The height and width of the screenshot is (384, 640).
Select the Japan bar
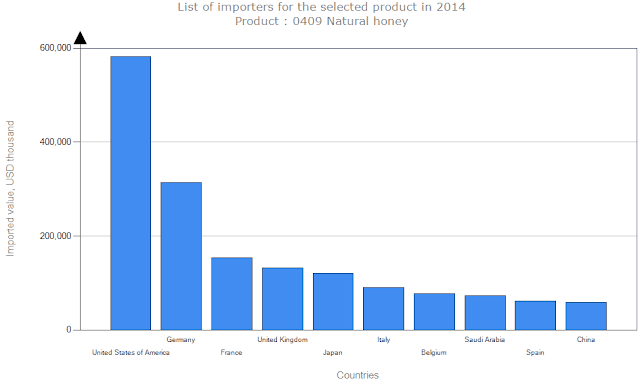coord(333,302)
